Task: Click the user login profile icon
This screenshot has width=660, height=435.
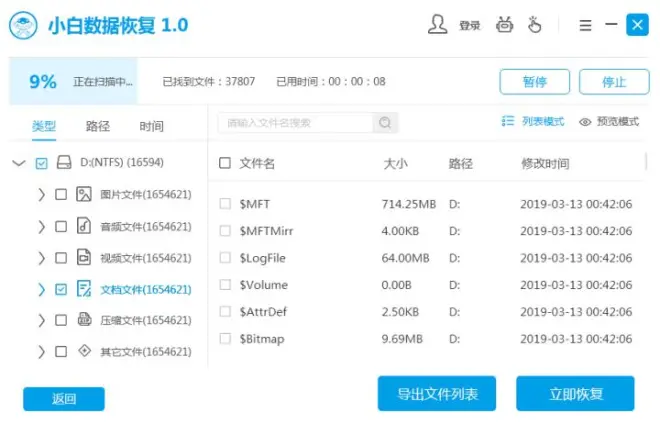Action: (x=438, y=24)
